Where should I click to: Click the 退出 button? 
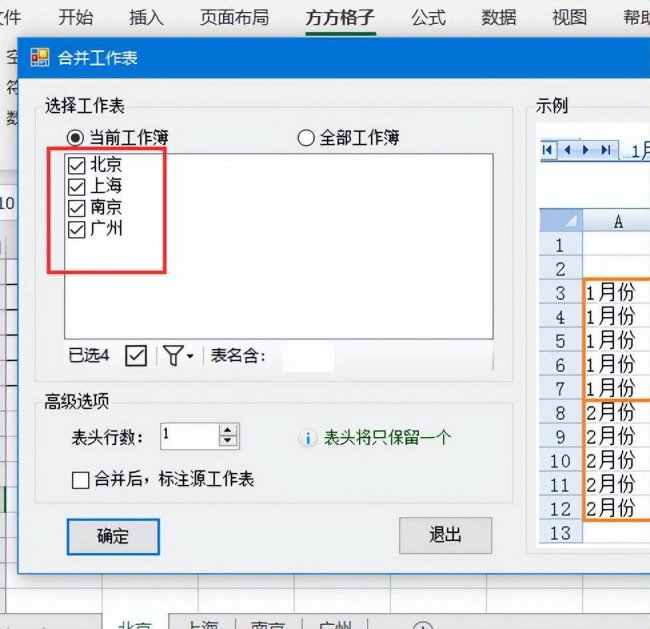click(445, 535)
